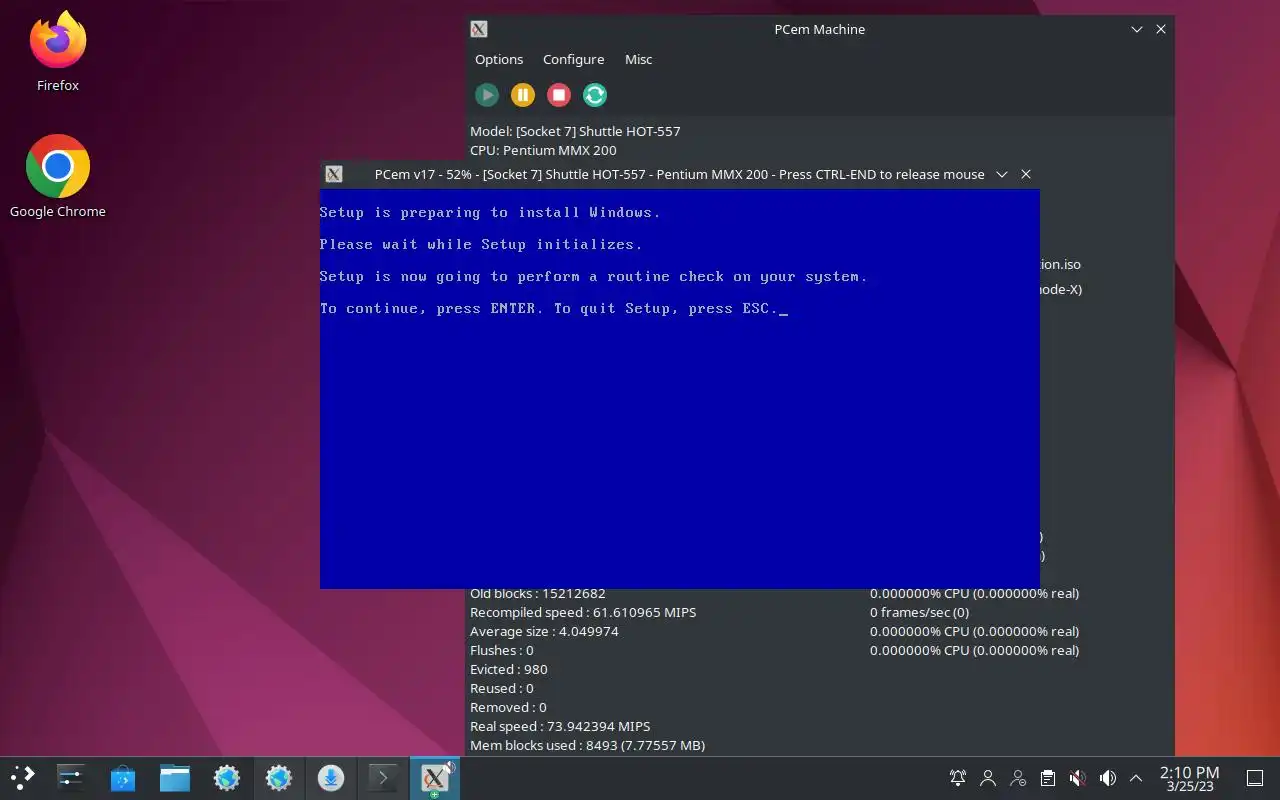
Task: Open notifications bell in system tray
Action: click(x=958, y=778)
